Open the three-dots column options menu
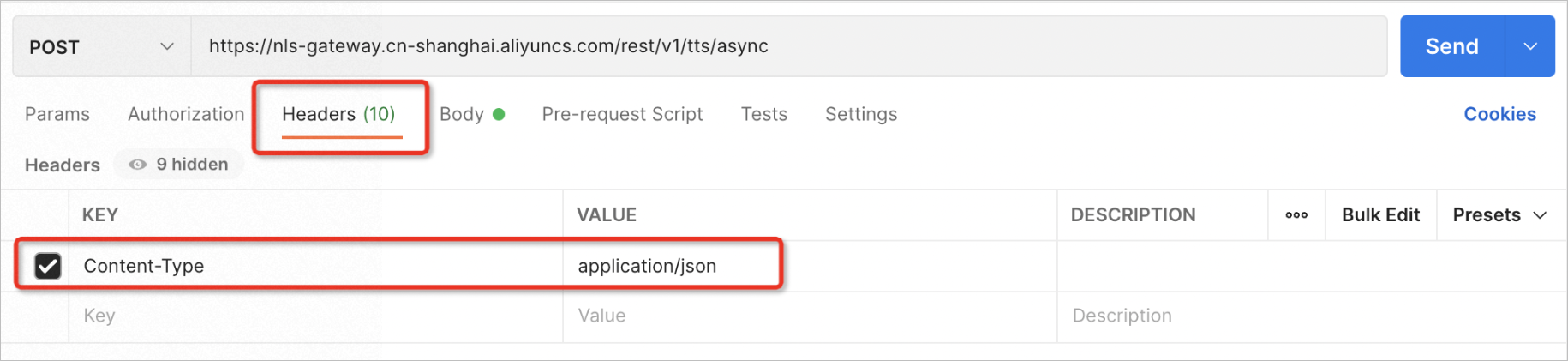 pyautogui.click(x=1296, y=215)
